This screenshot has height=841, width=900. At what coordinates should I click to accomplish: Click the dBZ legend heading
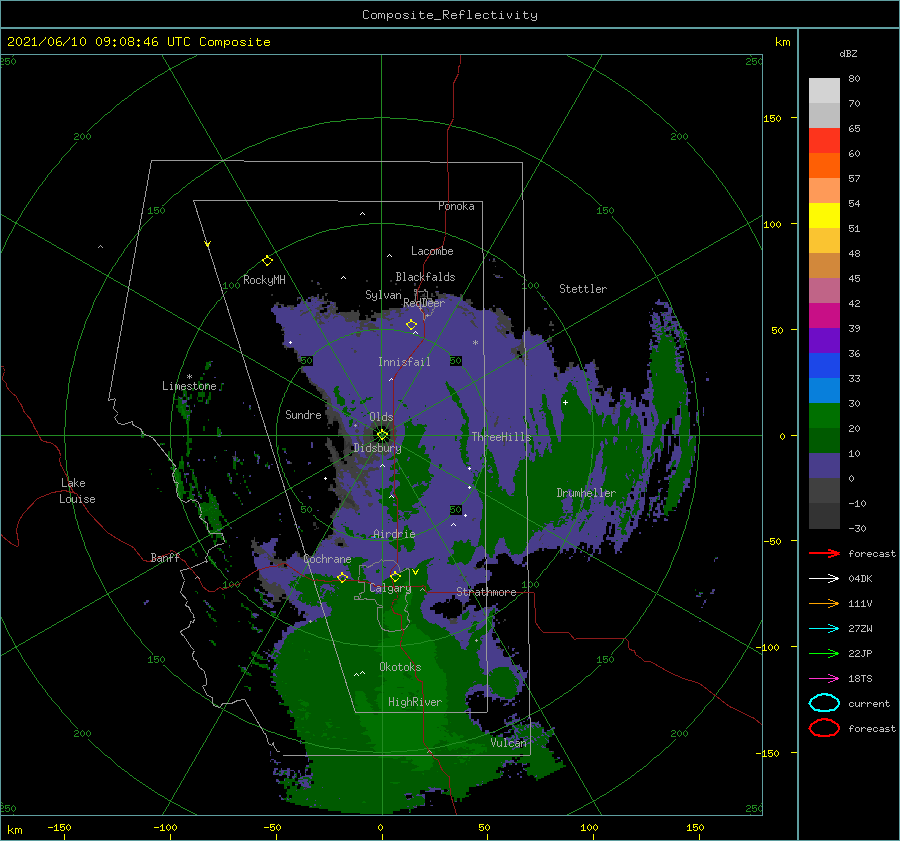click(848, 53)
